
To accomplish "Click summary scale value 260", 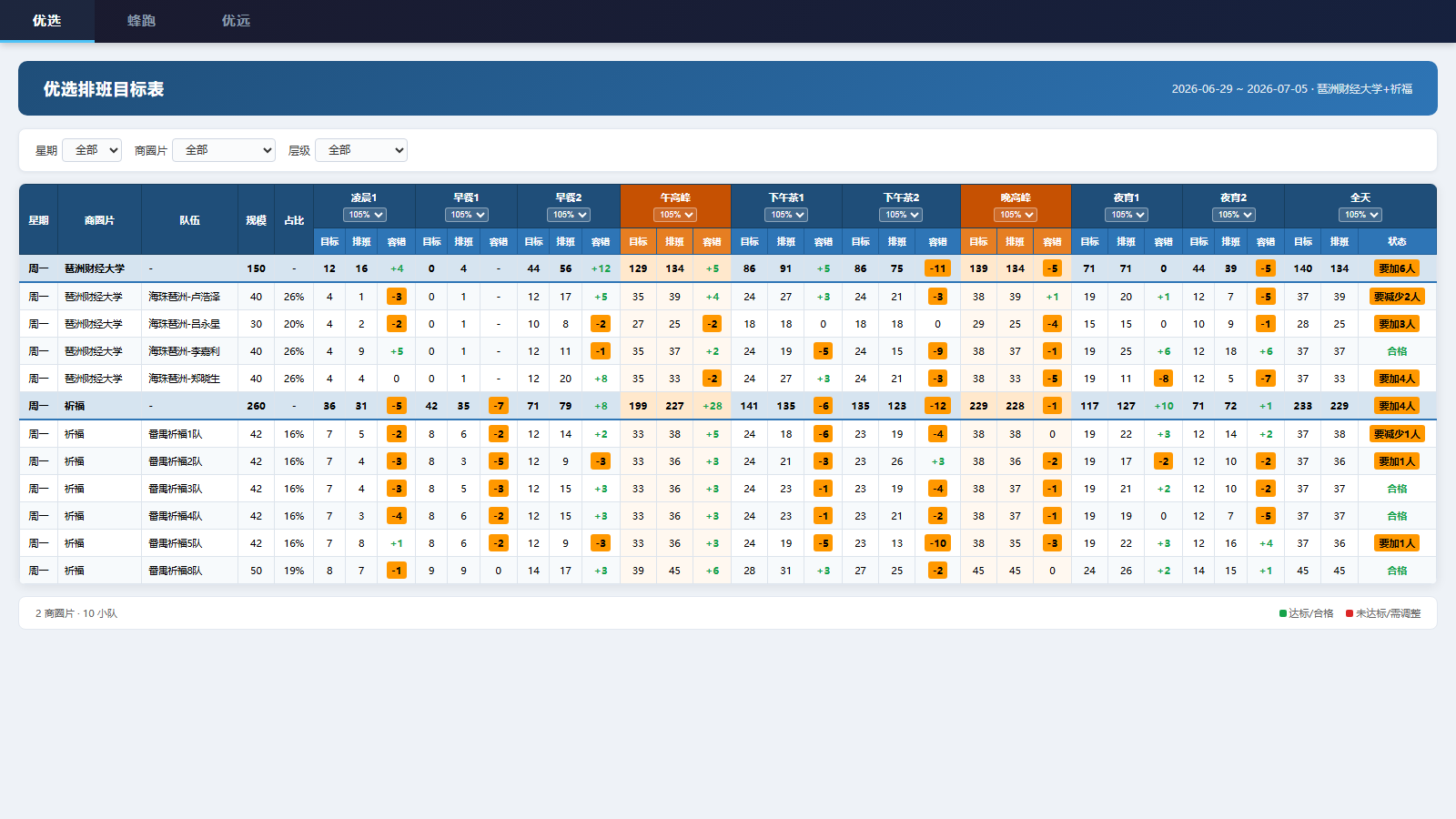I will 256,406.
